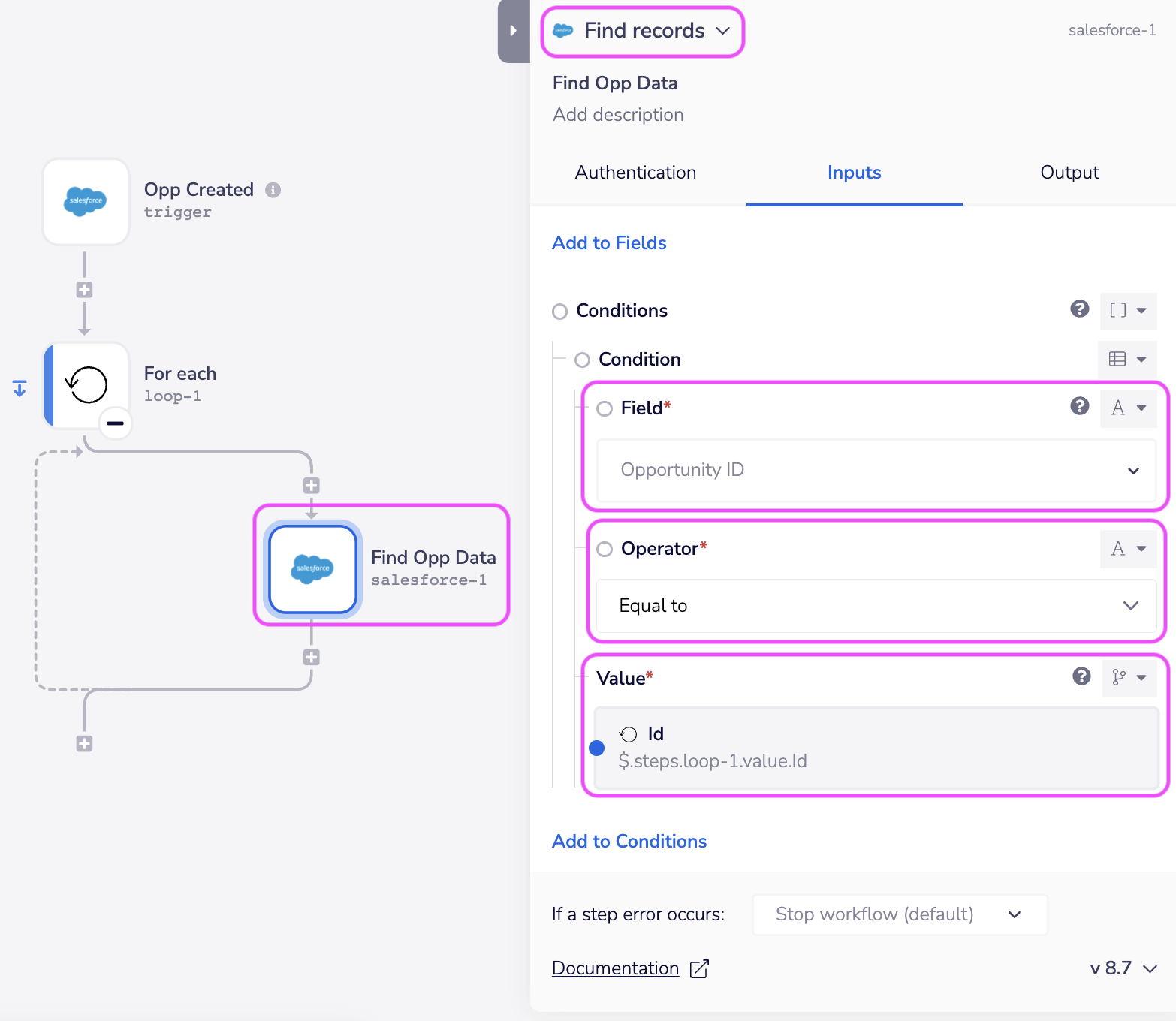
Task: Click the plus icon above the Find Opp Data node
Action: pos(312,485)
